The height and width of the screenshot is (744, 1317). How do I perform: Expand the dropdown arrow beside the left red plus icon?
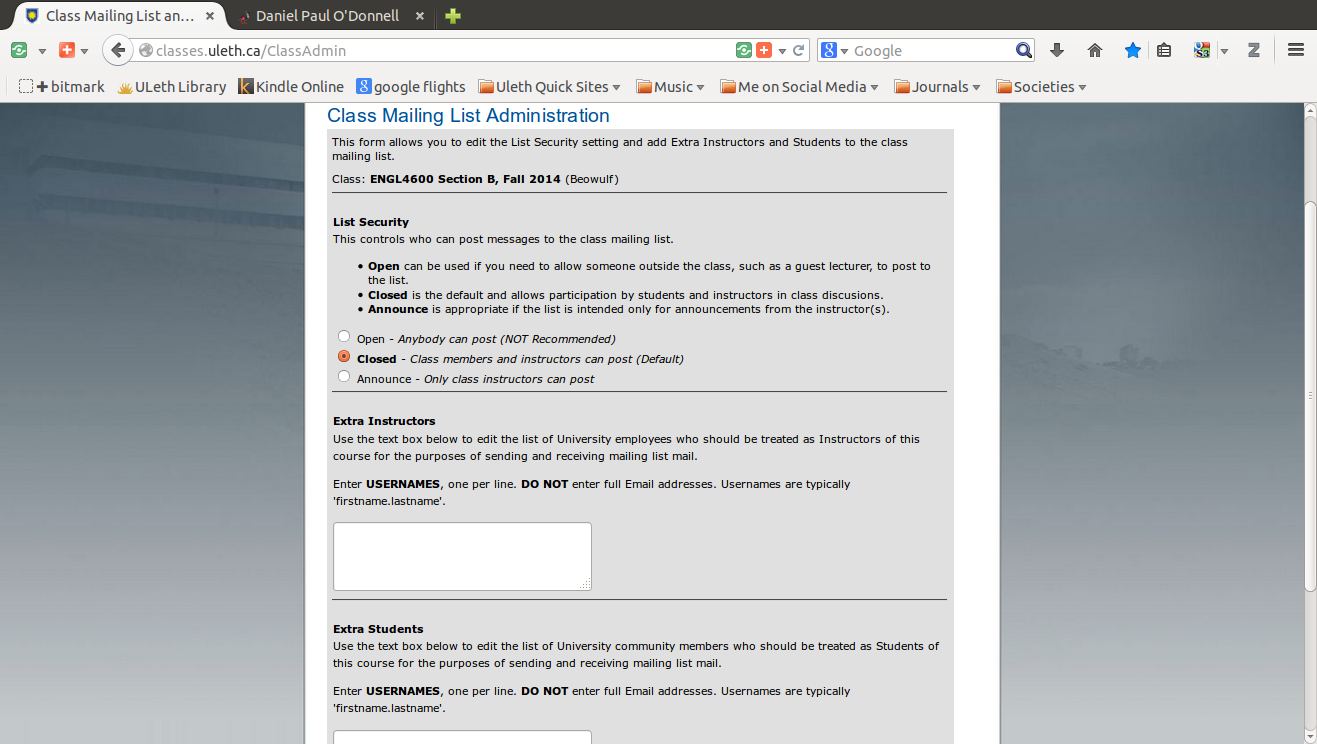click(84, 51)
